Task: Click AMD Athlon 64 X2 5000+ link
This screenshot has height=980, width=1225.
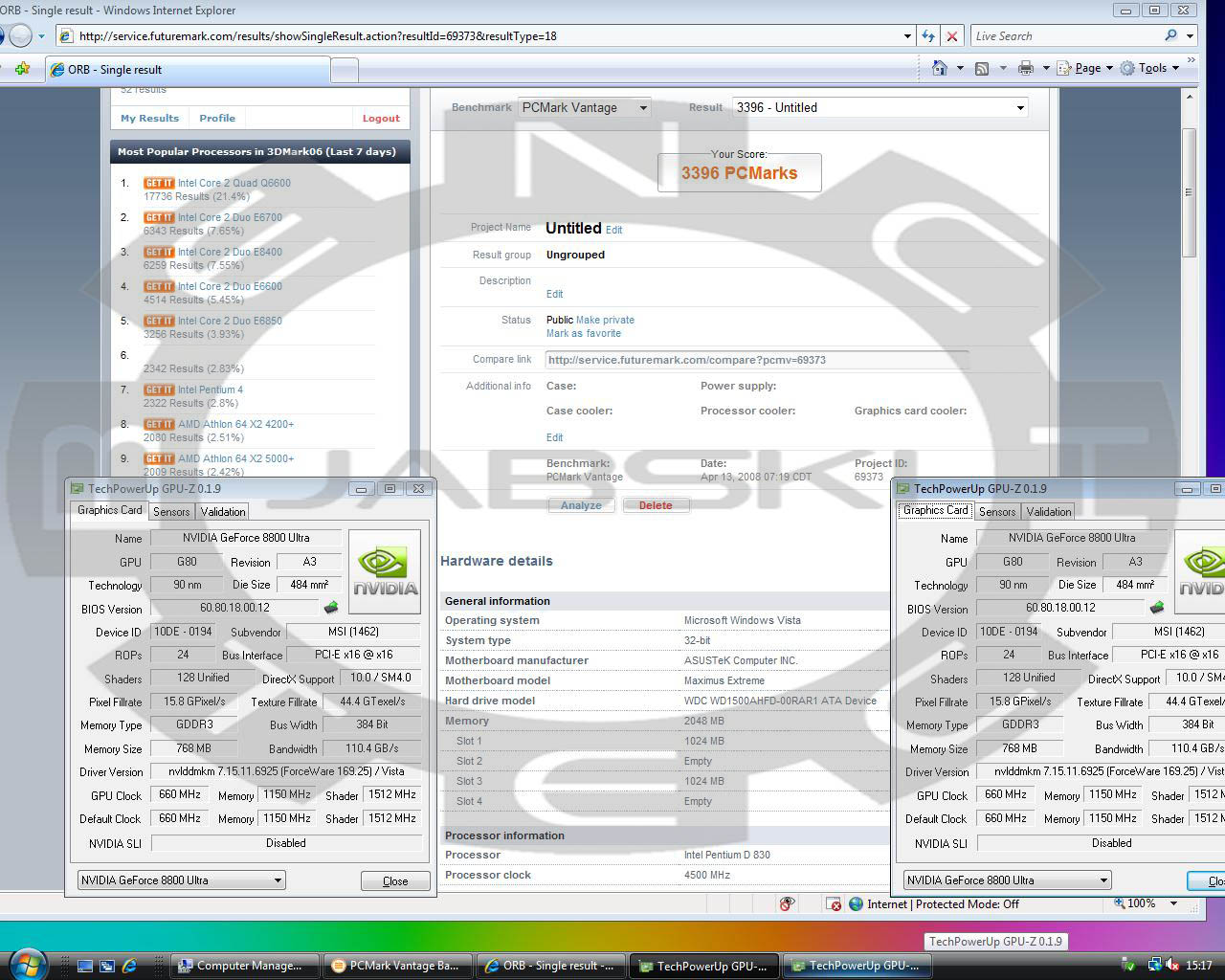Action: [x=235, y=458]
